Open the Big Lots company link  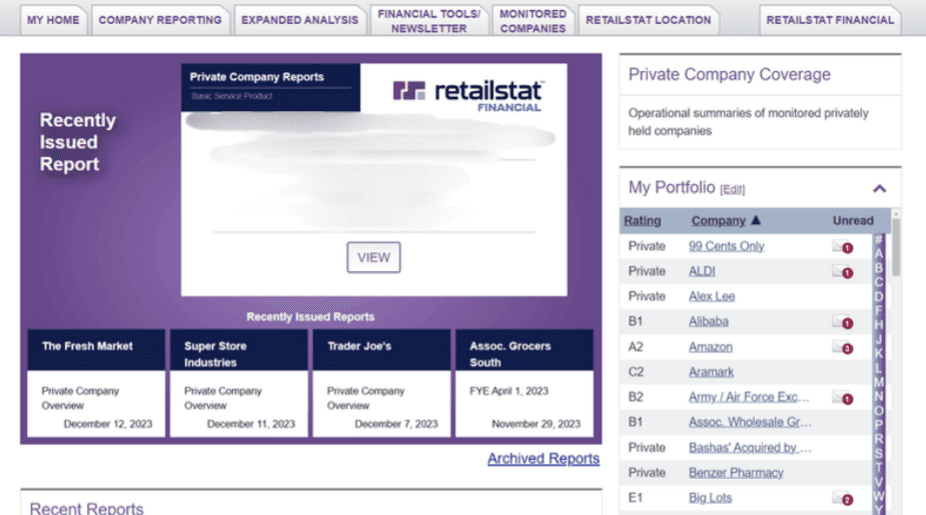pyautogui.click(x=710, y=498)
